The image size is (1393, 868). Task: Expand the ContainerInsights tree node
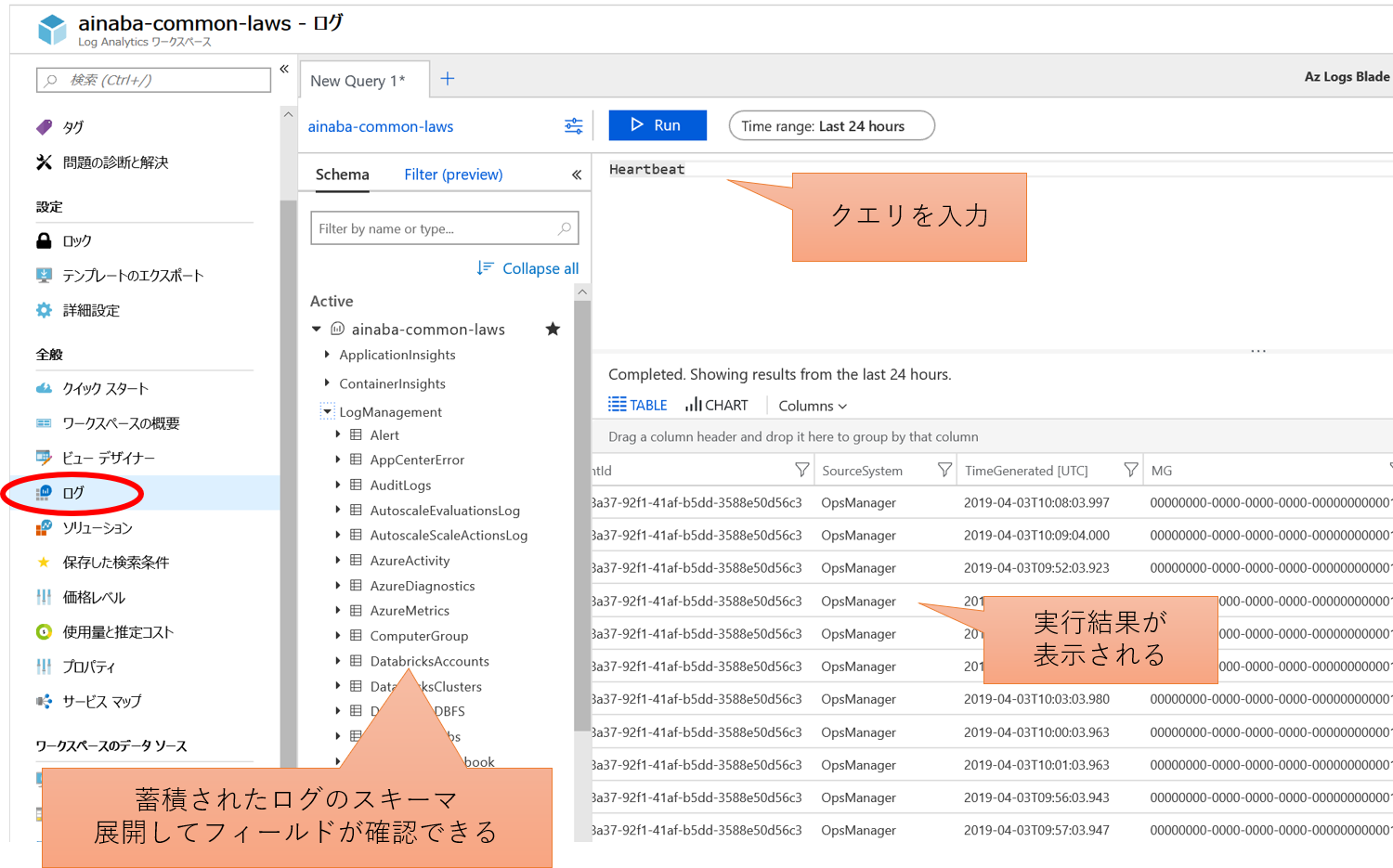tap(327, 382)
